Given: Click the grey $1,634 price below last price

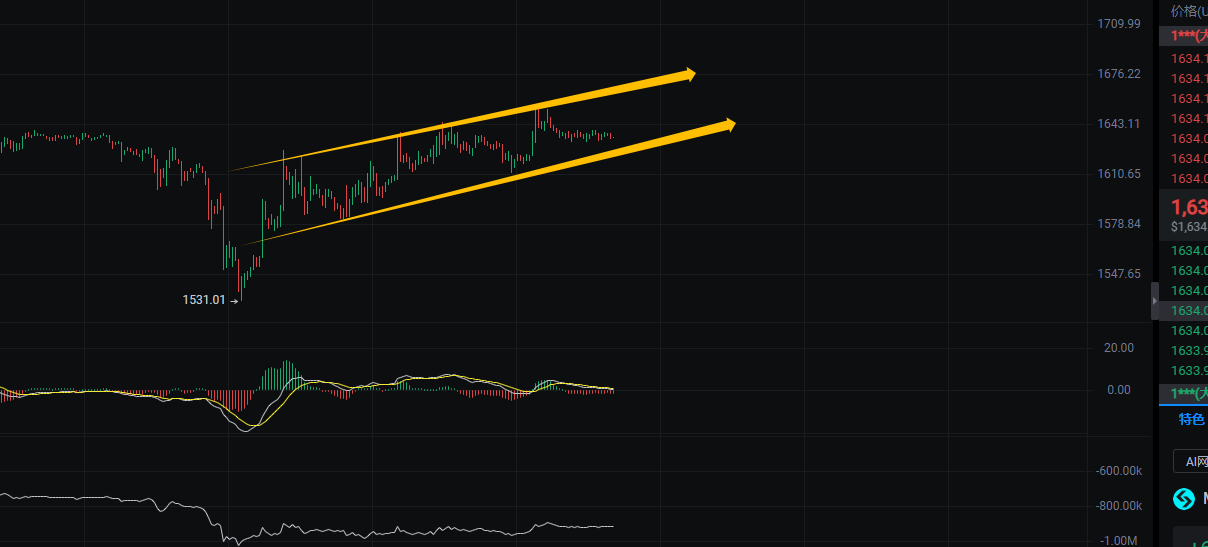Looking at the screenshot, I should [x=1189, y=227].
